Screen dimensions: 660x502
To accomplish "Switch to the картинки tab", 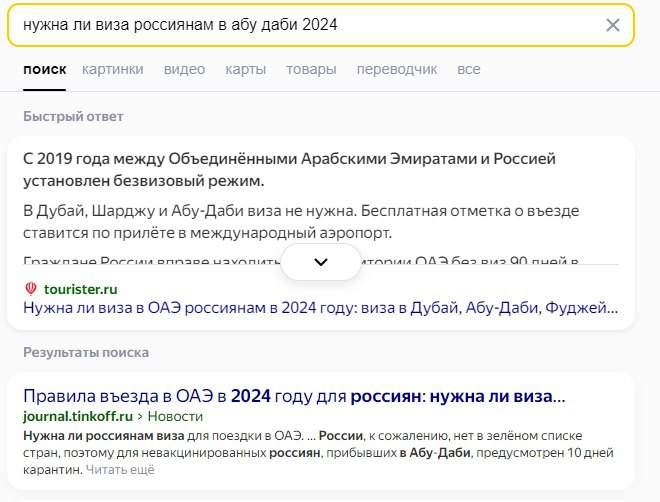I will pos(112,69).
